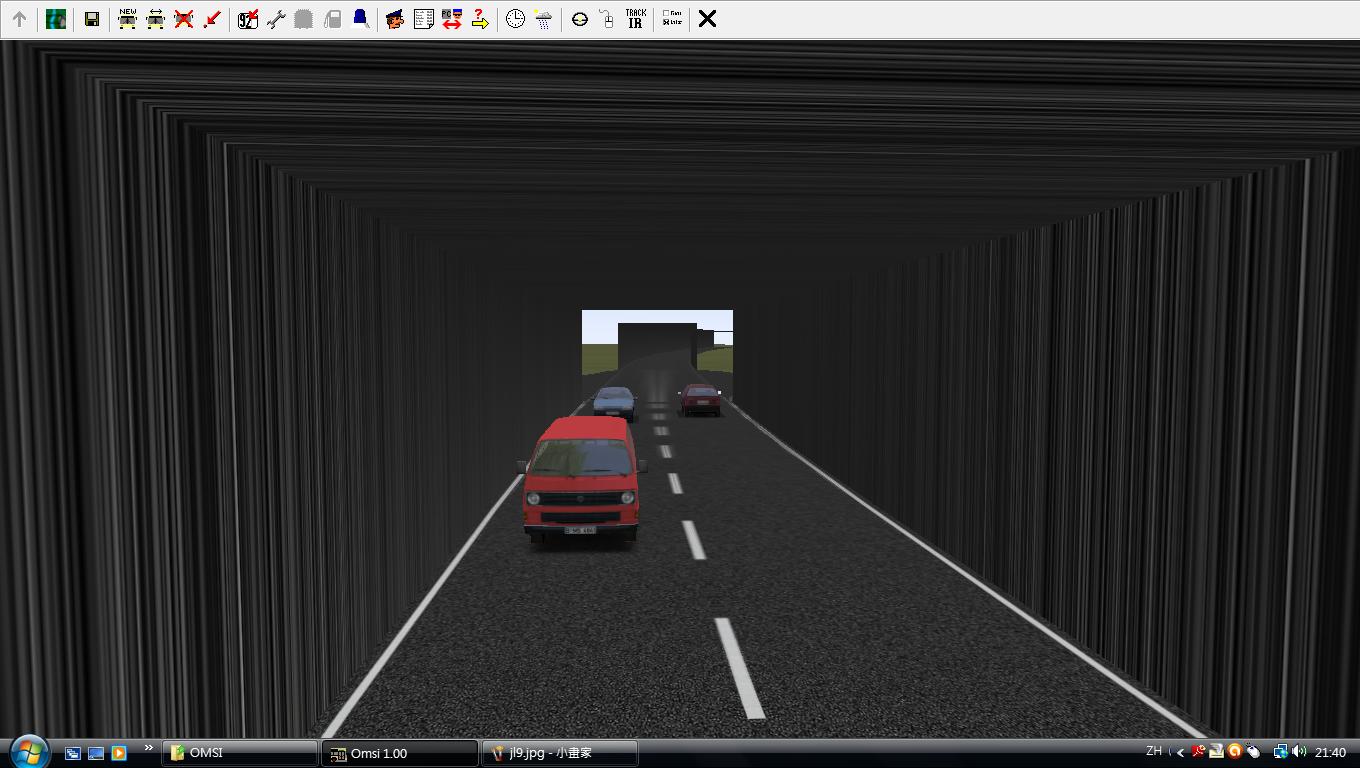The width and height of the screenshot is (1360, 768).
Task: Open the time clock settings
Action: 515,19
